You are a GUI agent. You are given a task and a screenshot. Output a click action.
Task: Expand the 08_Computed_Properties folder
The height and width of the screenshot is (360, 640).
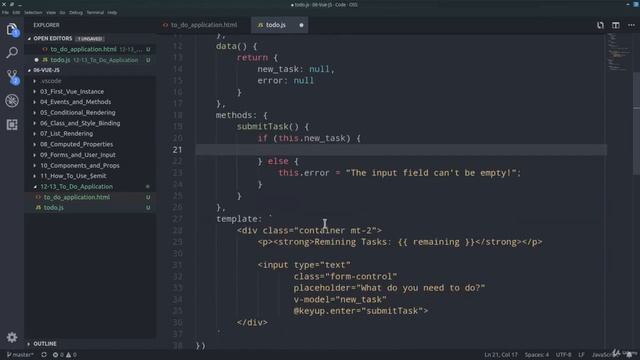pos(76,144)
